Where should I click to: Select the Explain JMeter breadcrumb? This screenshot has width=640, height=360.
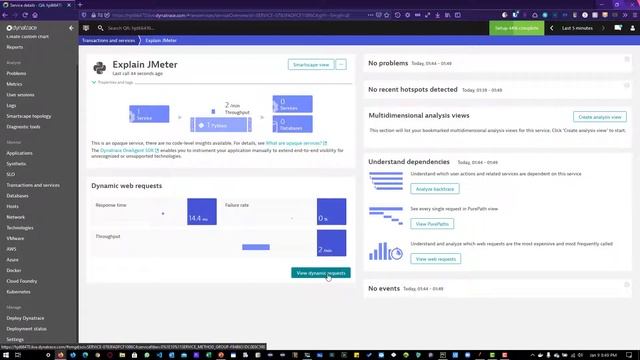point(161,40)
